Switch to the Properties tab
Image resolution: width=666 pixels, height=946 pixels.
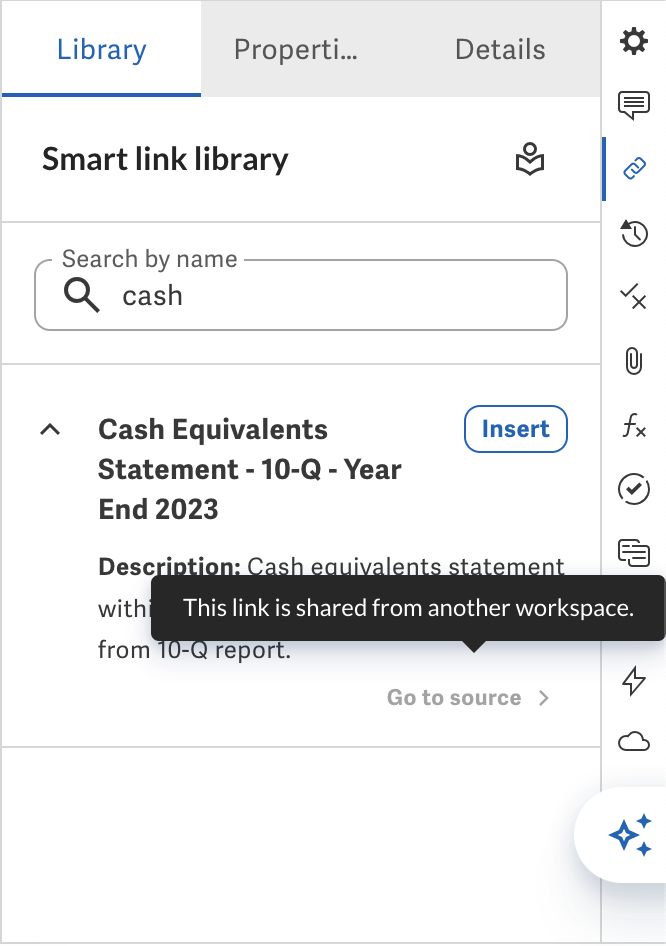click(x=295, y=49)
